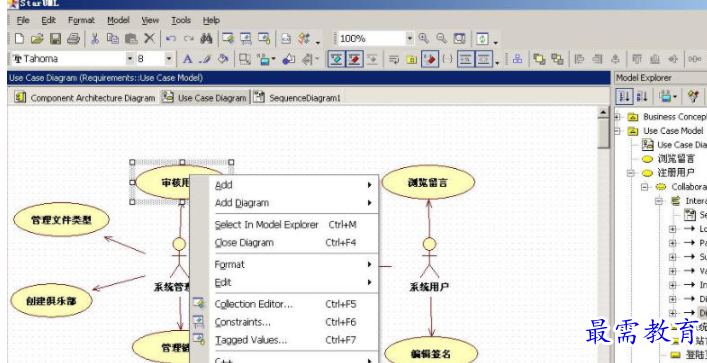
Task: Click the auto resize icon
Action: (x=245, y=59)
